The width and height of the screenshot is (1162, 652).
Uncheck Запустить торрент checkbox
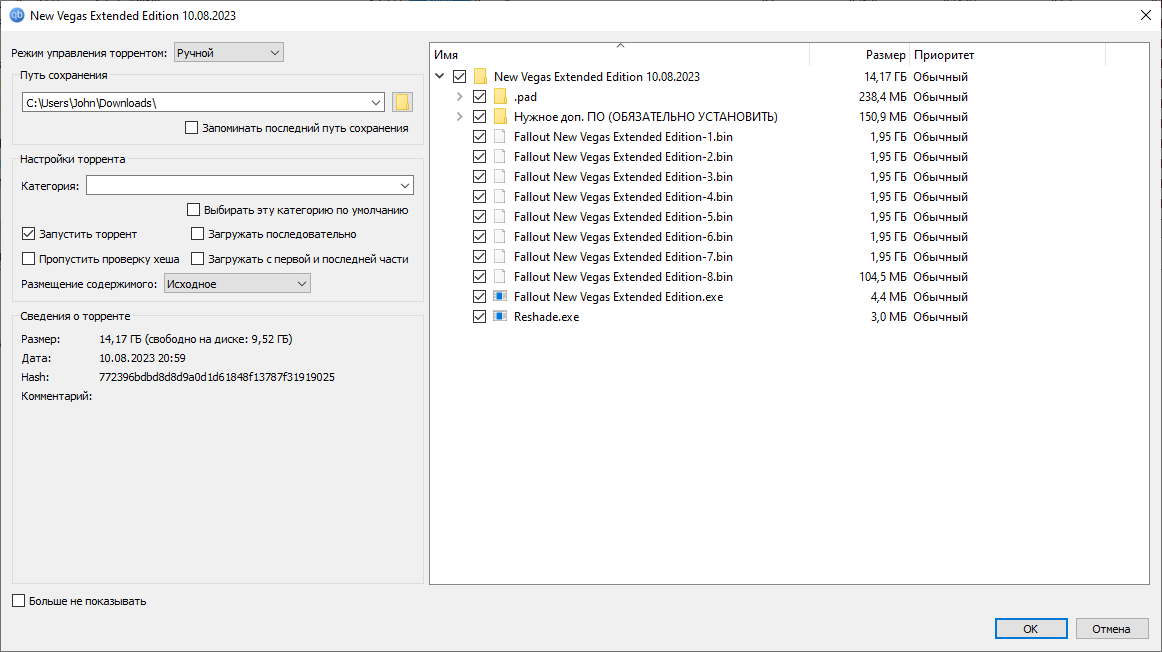pyautogui.click(x=28, y=233)
